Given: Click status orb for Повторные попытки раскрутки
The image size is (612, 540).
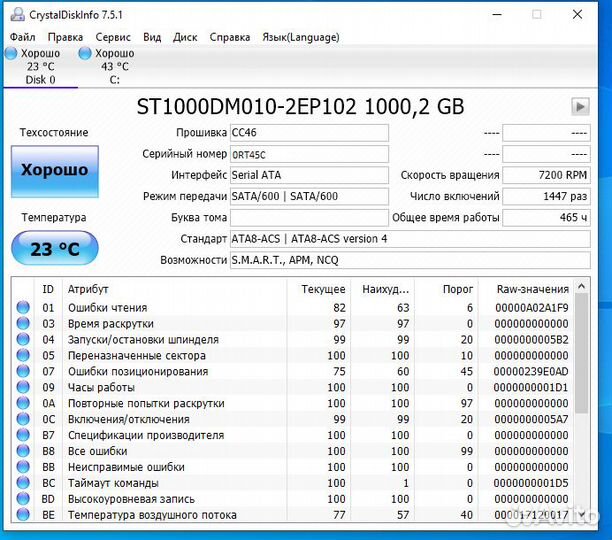Looking at the screenshot, I should (x=23, y=403).
